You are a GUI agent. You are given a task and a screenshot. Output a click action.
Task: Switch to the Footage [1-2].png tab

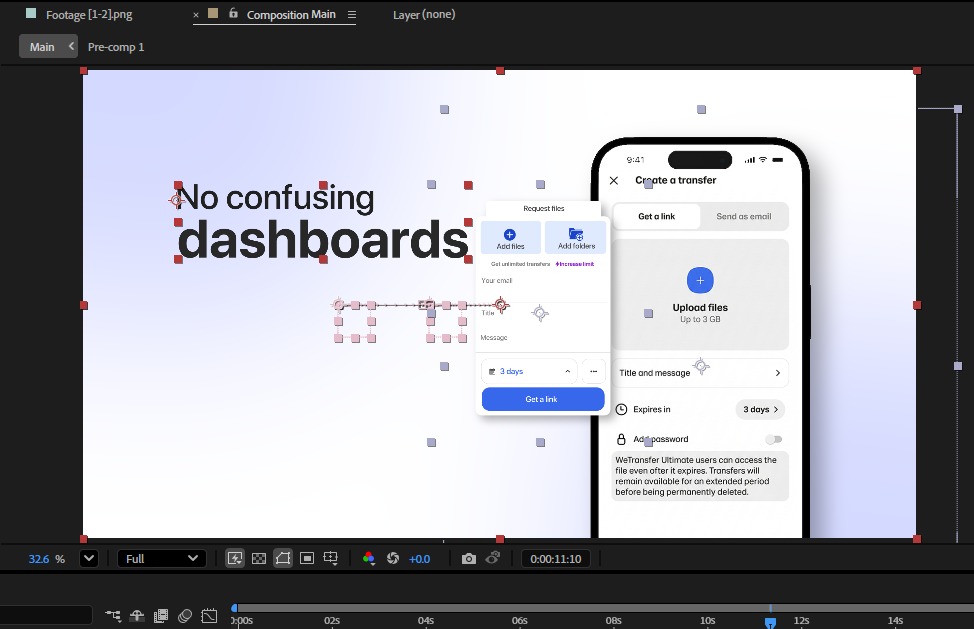(x=89, y=14)
